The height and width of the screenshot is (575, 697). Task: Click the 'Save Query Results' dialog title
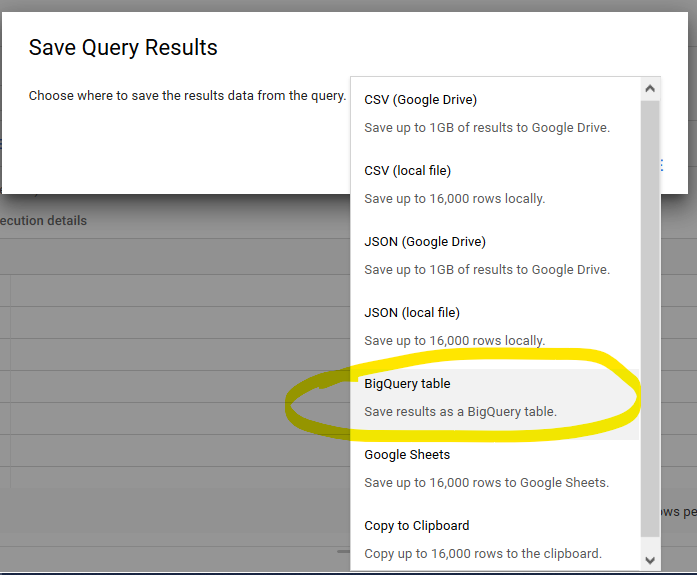[123, 48]
